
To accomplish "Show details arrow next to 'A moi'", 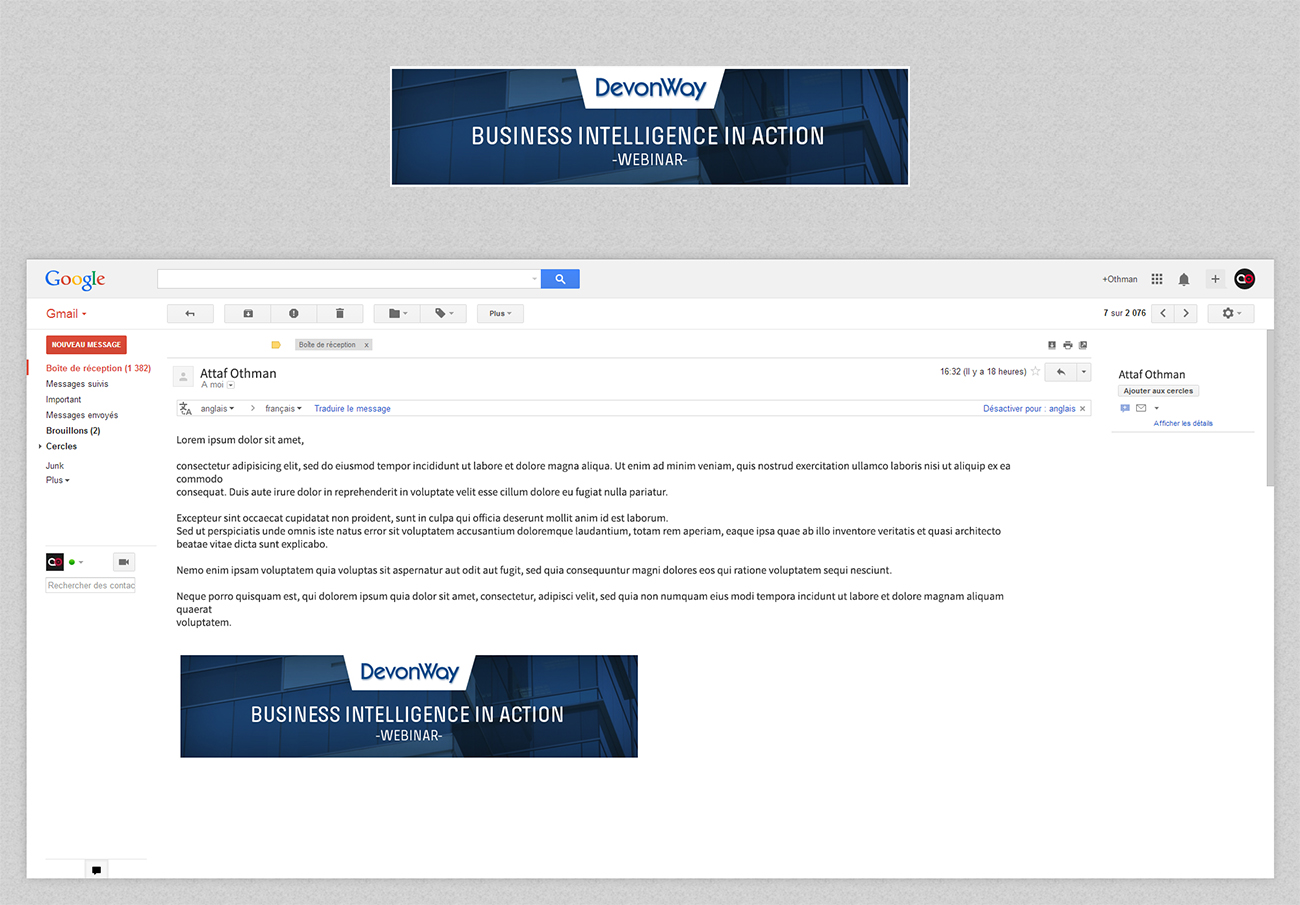I will 231,385.
